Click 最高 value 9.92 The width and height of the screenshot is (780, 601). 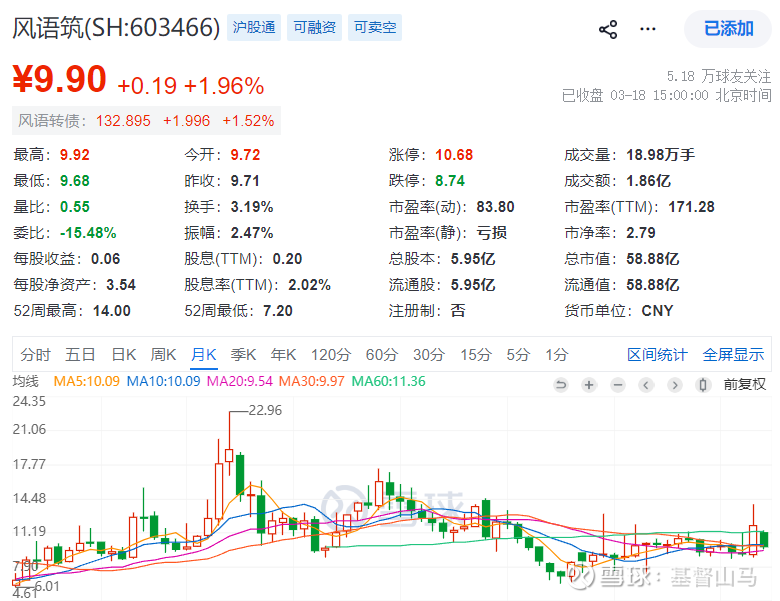tap(75, 155)
